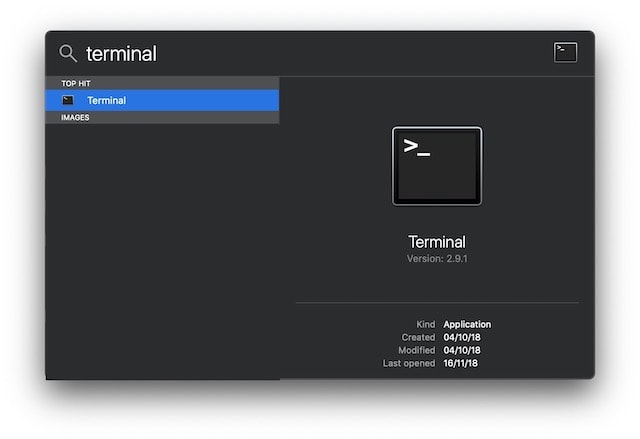Select the Terminal top hit result

pyautogui.click(x=162, y=100)
